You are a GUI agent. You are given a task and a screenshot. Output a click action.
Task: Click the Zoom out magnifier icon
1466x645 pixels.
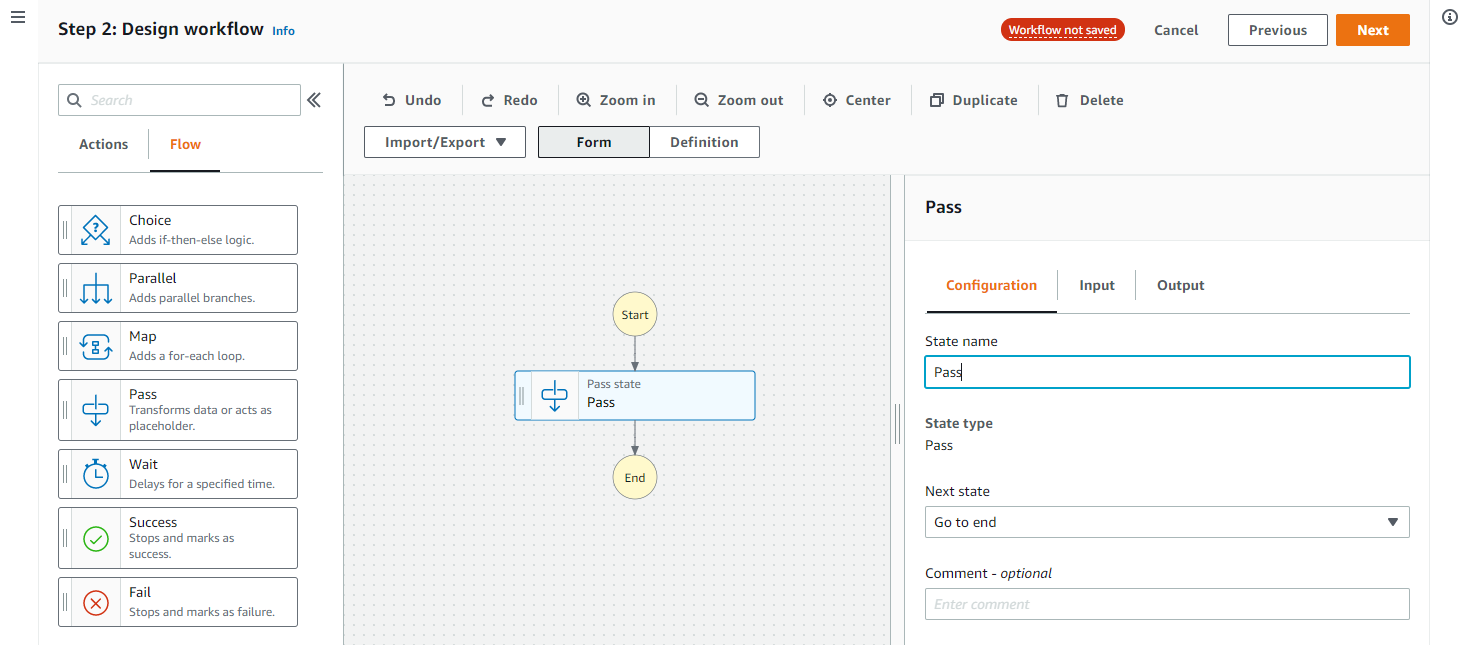702,100
